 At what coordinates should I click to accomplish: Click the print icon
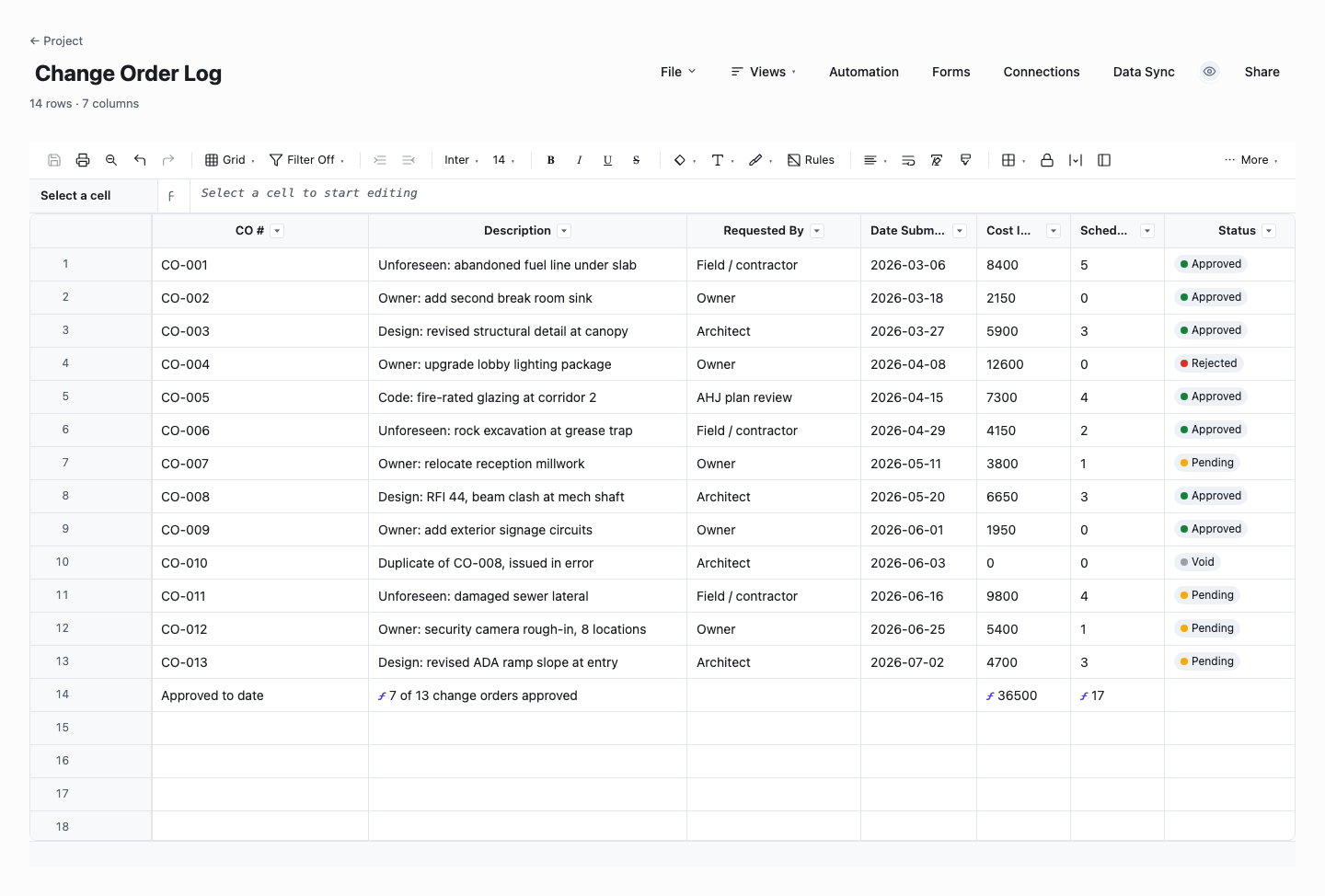[x=83, y=160]
